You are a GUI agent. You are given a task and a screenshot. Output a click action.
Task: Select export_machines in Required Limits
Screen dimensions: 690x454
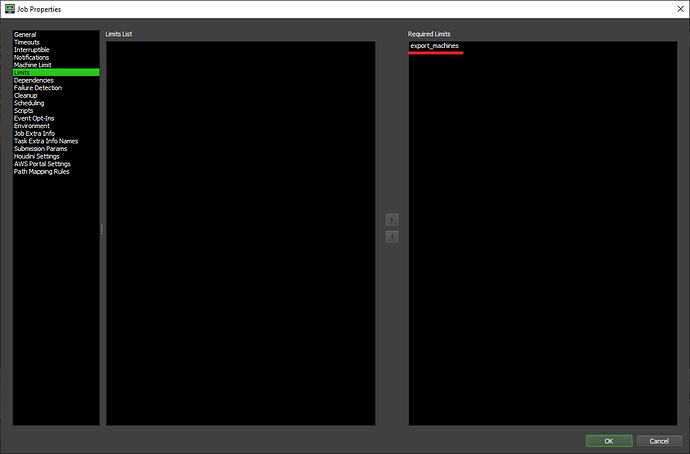tap(434, 46)
